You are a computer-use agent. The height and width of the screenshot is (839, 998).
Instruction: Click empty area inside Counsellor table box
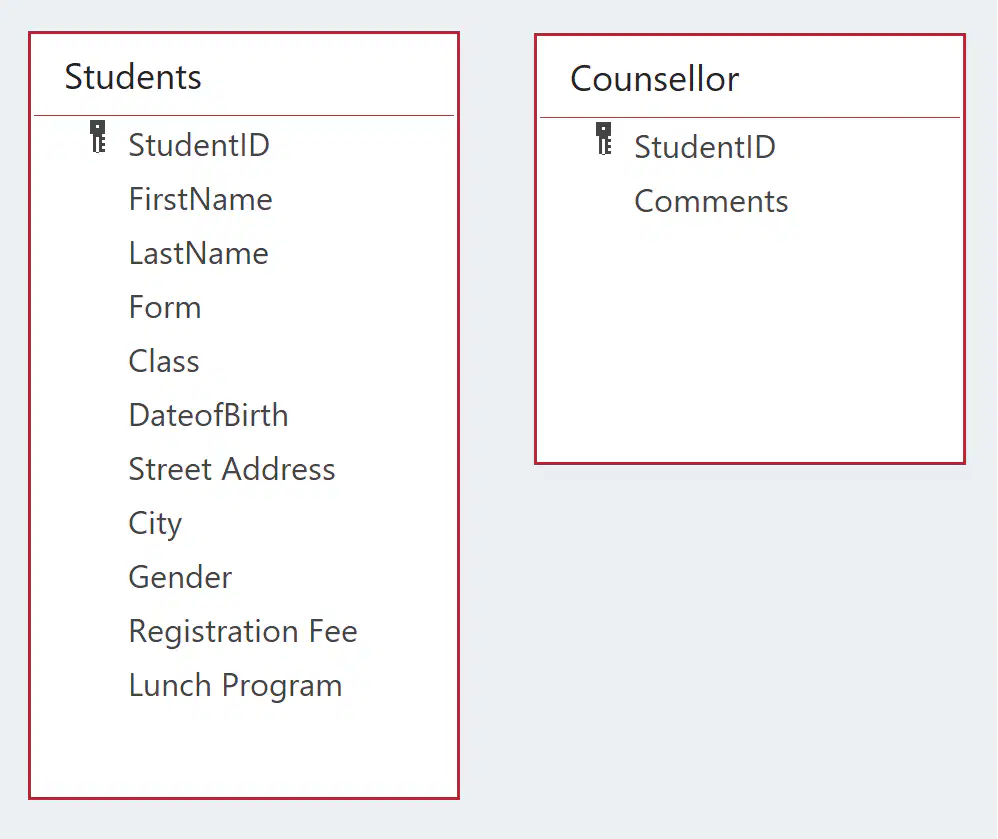(x=750, y=337)
